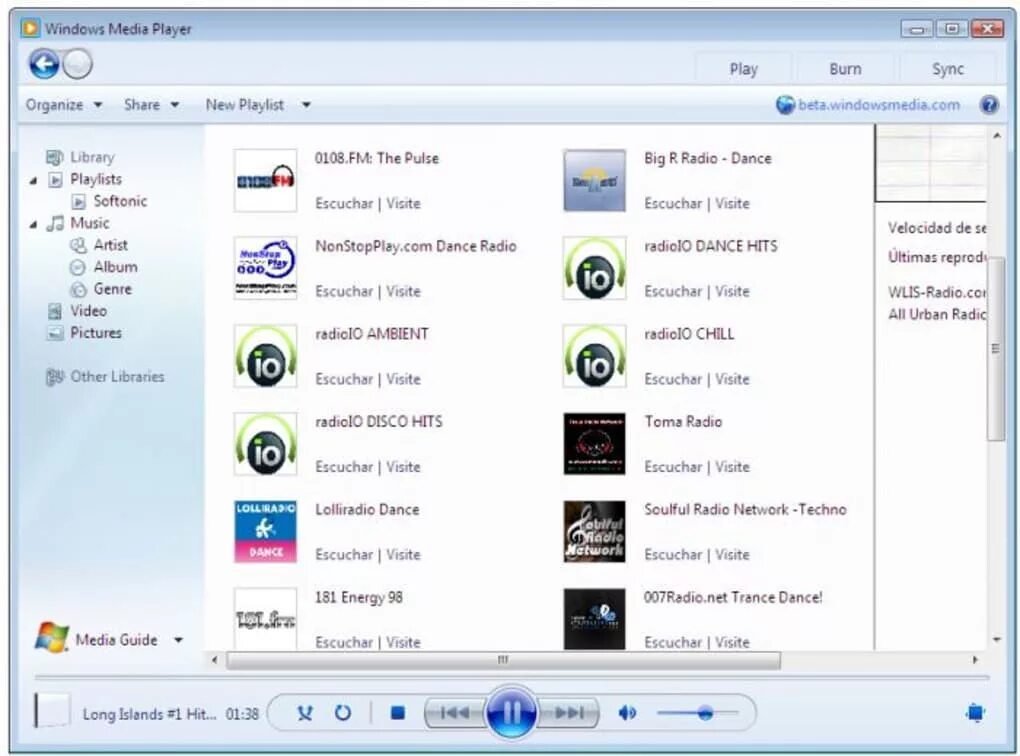Click Visite for Soulful Radio Network -Techno
This screenshot has width=1020, height=756.
732,555
